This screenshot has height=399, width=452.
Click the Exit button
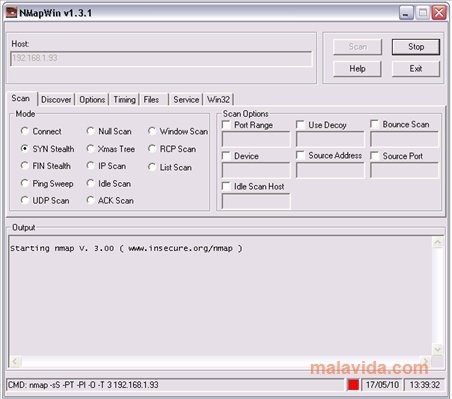[416, 69]
